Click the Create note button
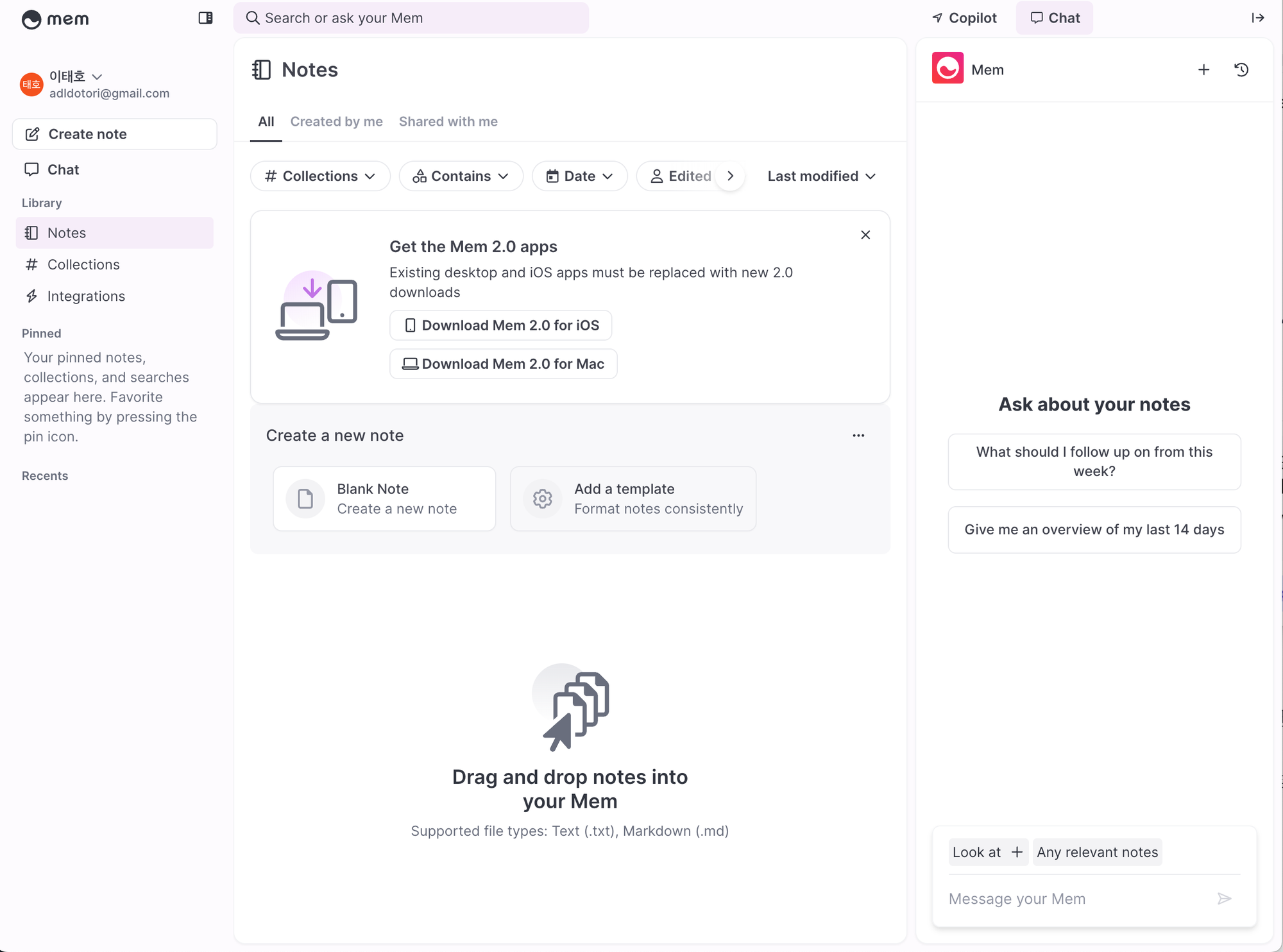Viewport: 1283px width, 952px height. [x=115, y=134]
